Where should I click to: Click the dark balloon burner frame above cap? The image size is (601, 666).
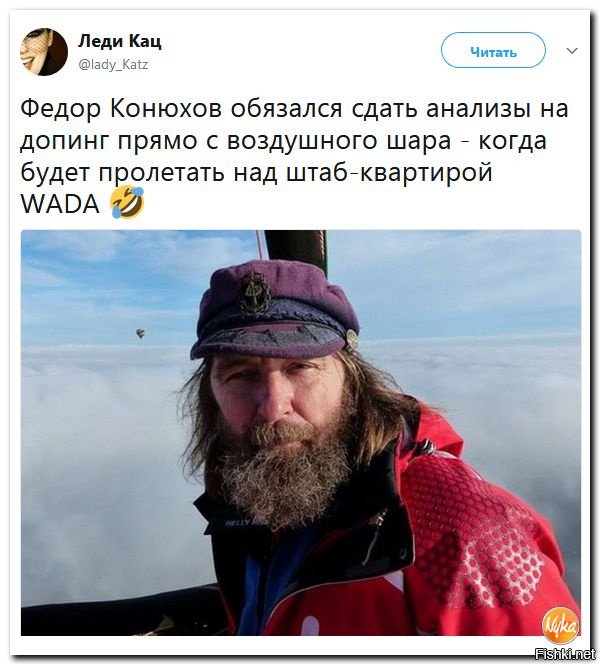[296, 246]
